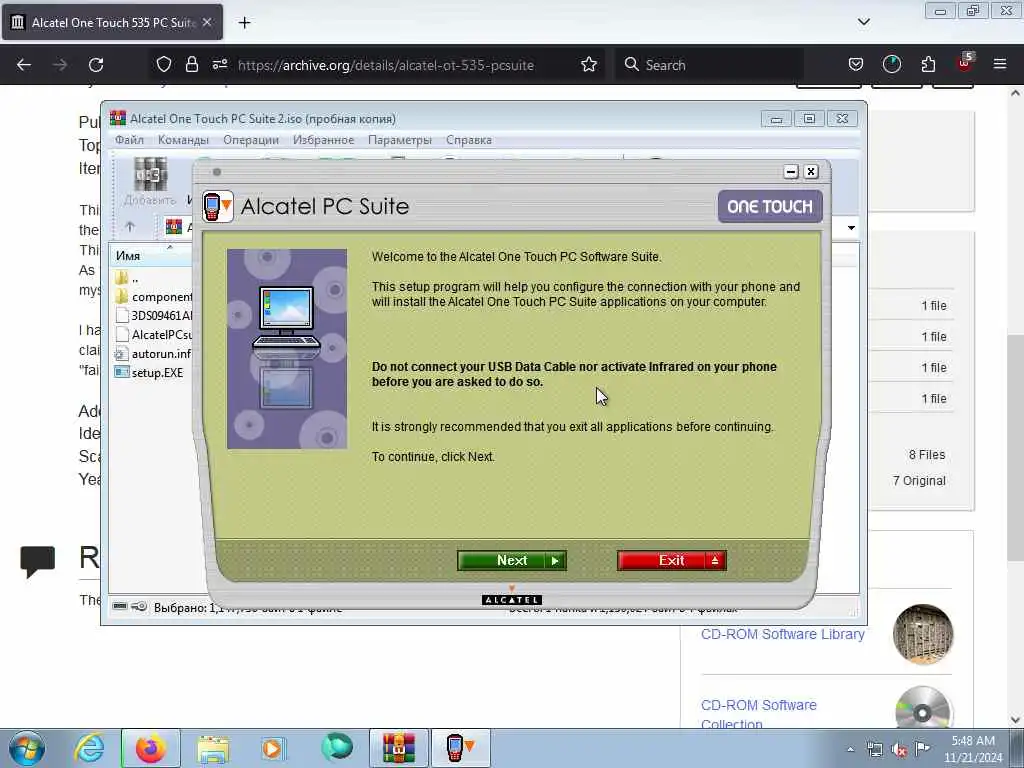Screen dimensions: 1024x768
Task: Open the Firefox extensions puzzle icon
Action: pyautogui.click(x=928, y=65)
